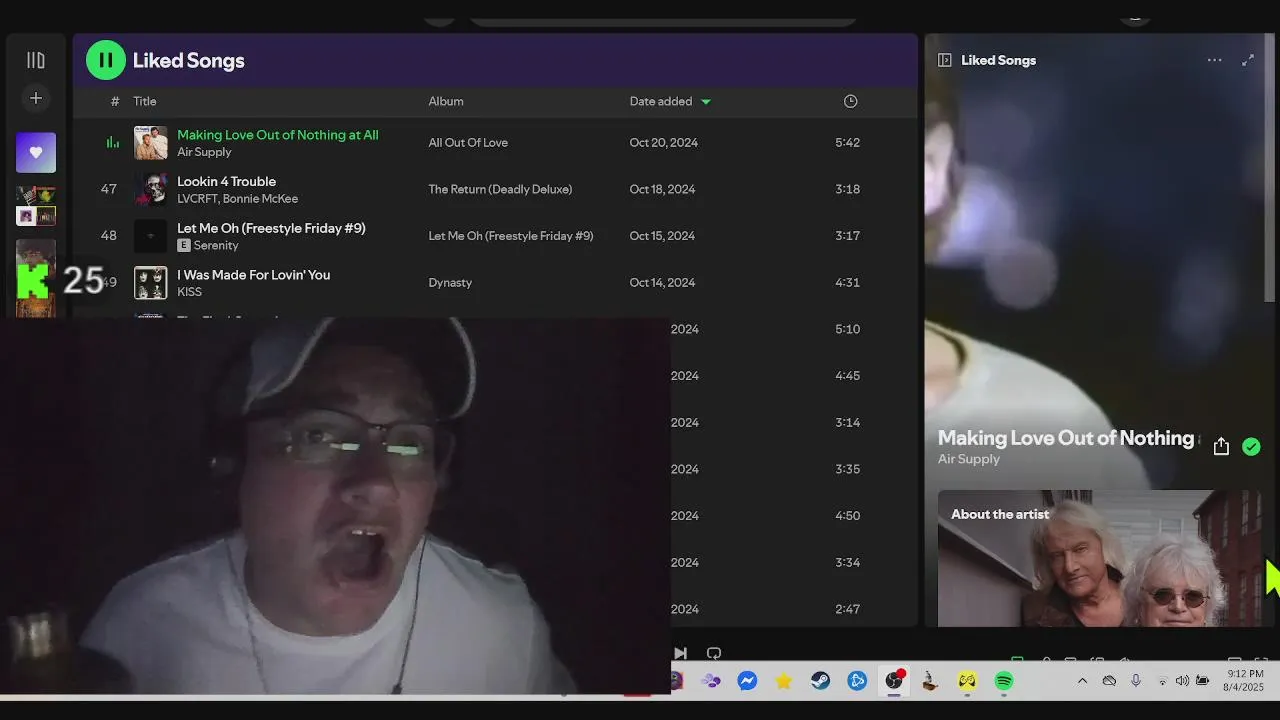1280x720 pixels.
Task: Open LVCRFT, Bonnie McKee artist link
Action: click(237, 199)
